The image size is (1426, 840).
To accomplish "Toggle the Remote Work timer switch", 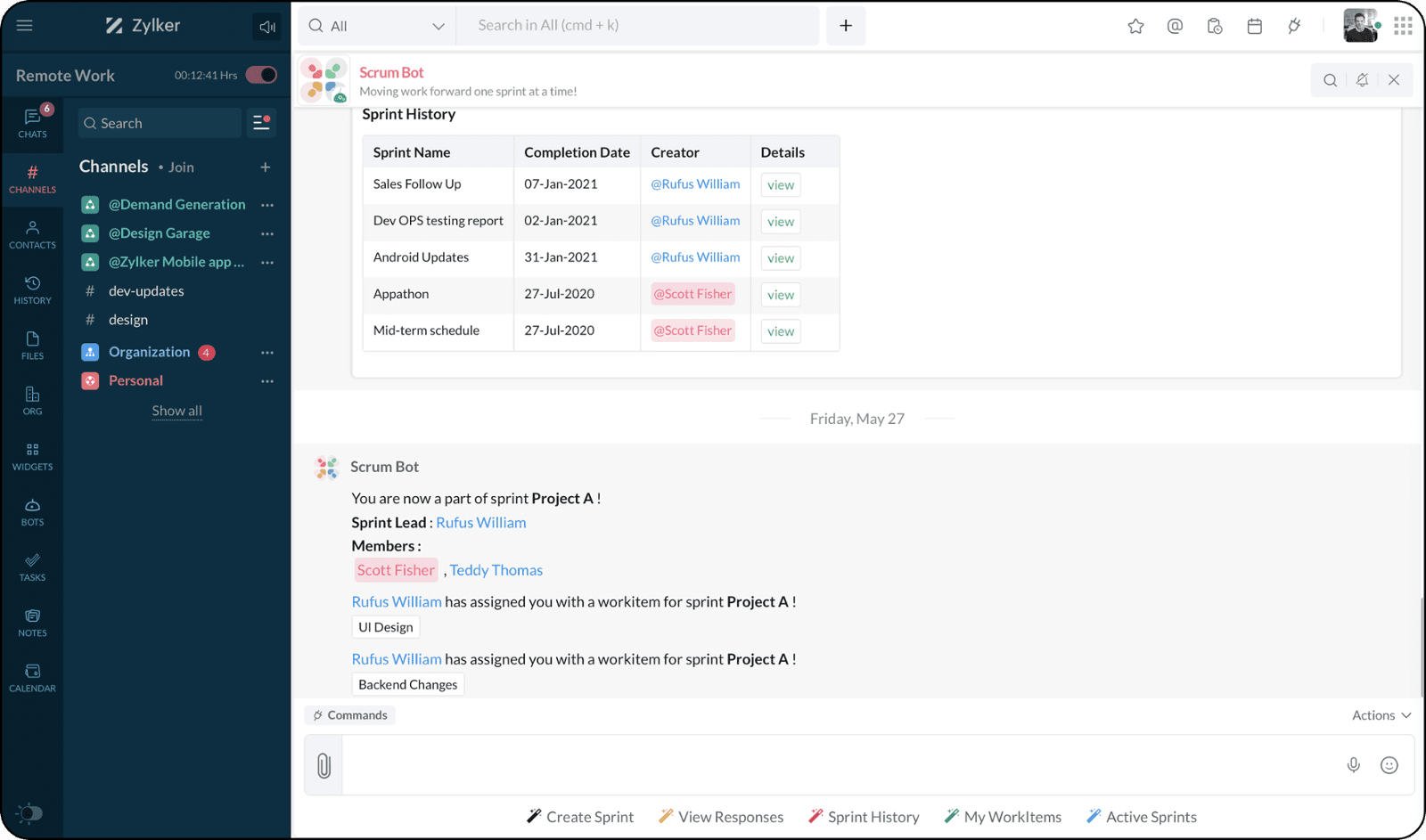I will [x=261, y=75].
